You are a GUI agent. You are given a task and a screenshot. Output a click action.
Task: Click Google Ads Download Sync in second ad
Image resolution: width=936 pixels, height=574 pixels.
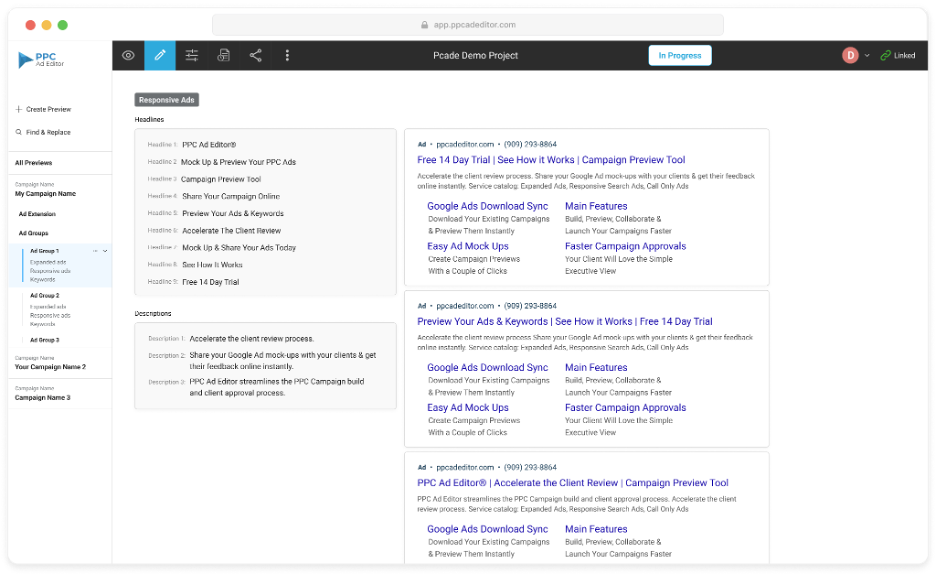487,368
